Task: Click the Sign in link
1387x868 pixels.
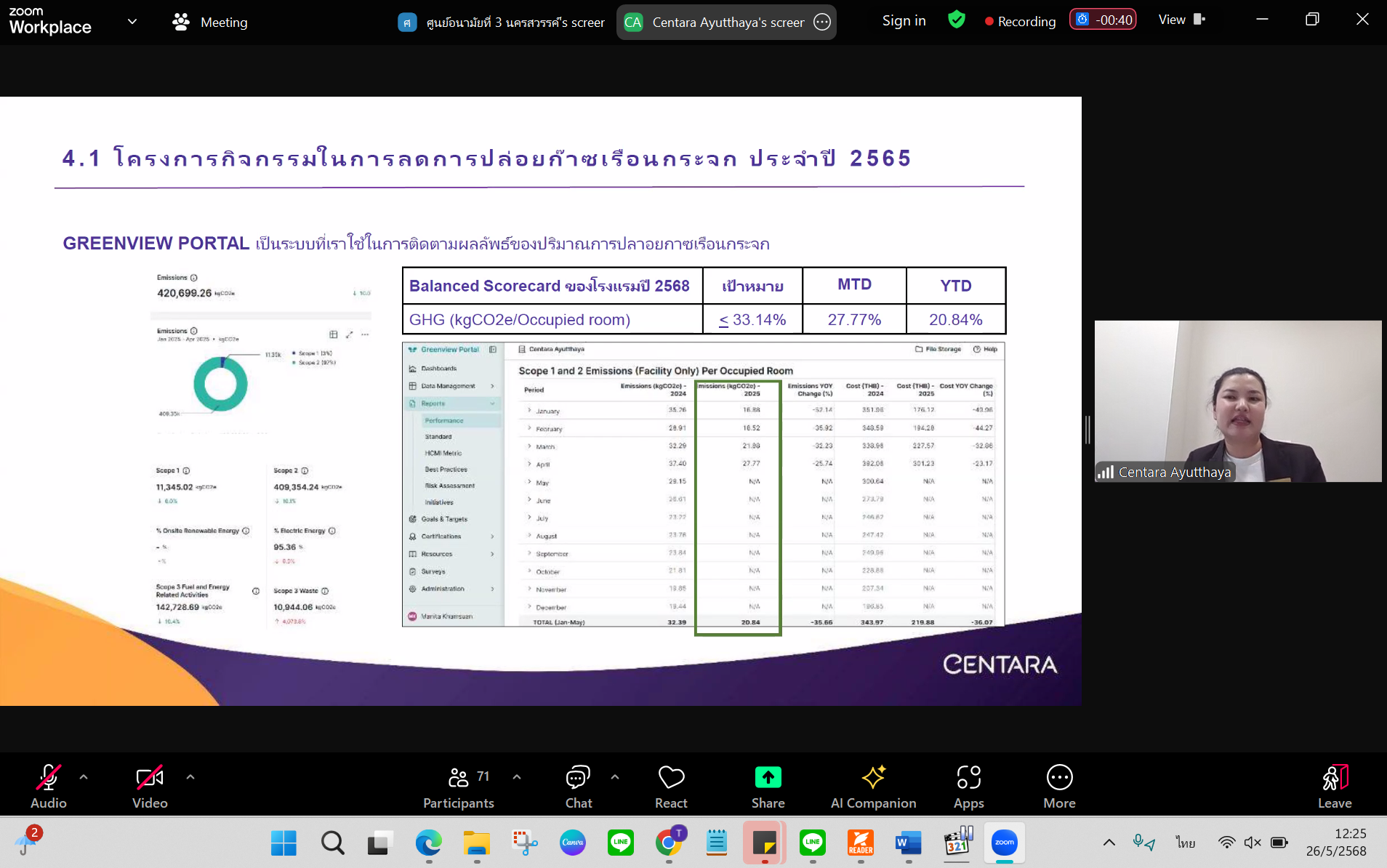Action: [904, 21]
